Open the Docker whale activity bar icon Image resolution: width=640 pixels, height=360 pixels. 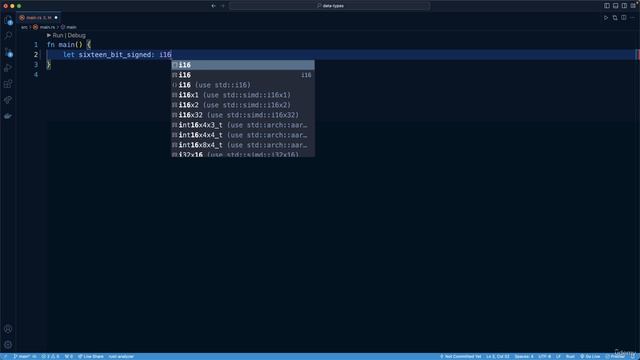pyautogui.click(x=8, y=116)
